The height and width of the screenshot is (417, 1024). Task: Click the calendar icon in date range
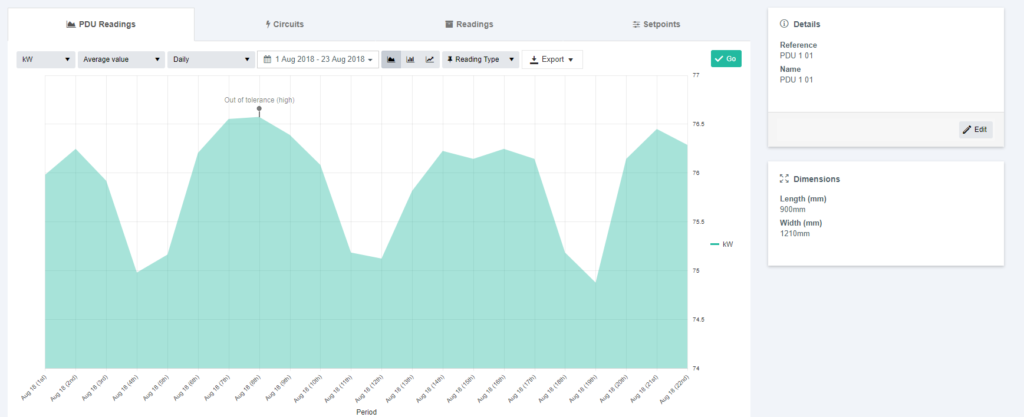pyautogui.click(x=268, y=60)
